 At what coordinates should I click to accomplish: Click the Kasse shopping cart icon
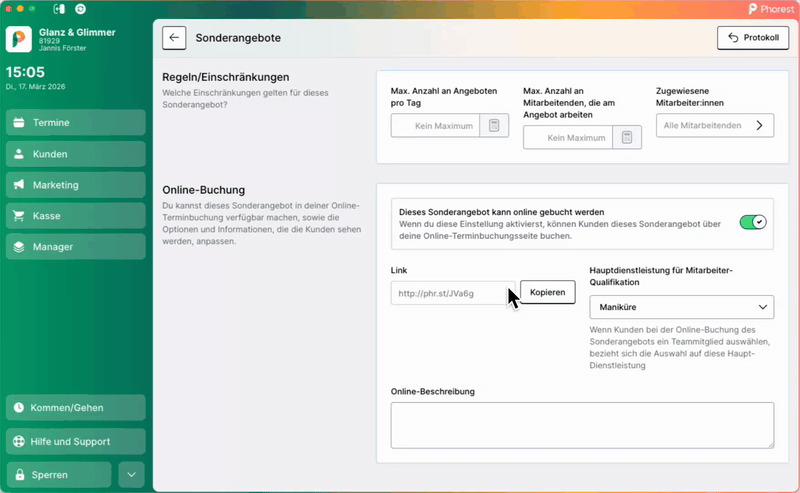coord(19,216)
